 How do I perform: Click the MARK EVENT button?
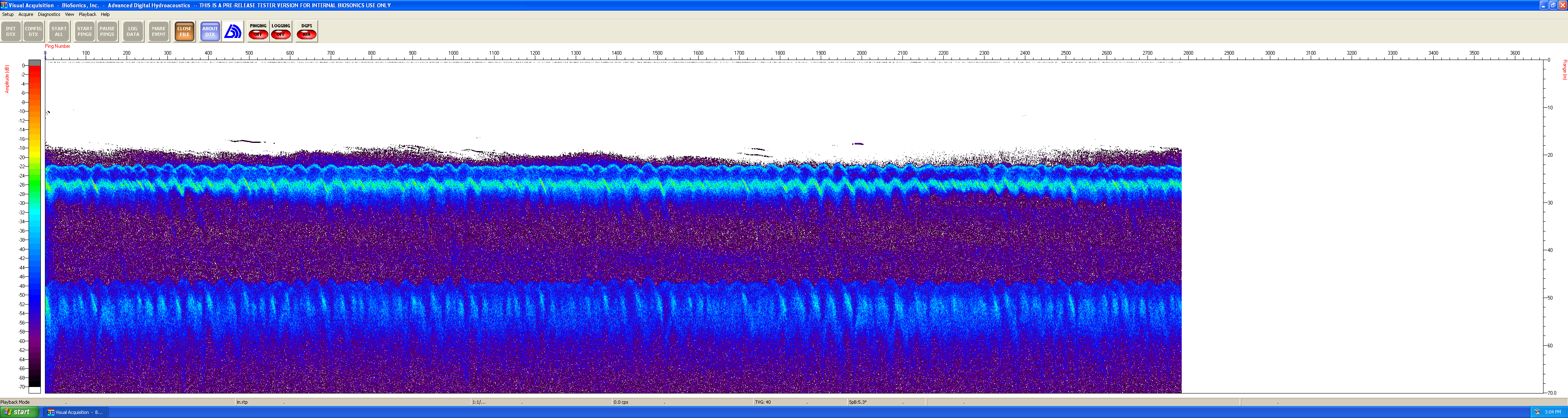[x=158, y=32]
